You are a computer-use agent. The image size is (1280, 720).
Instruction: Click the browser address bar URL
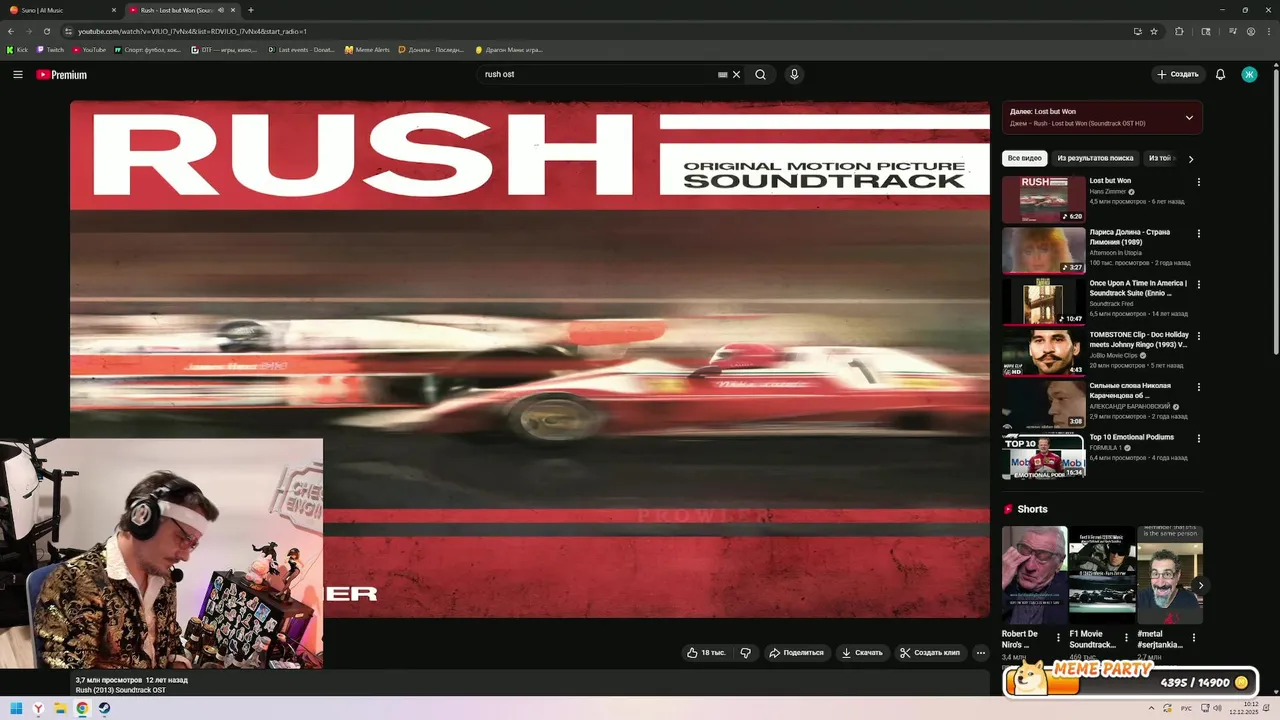pos(192,31)
